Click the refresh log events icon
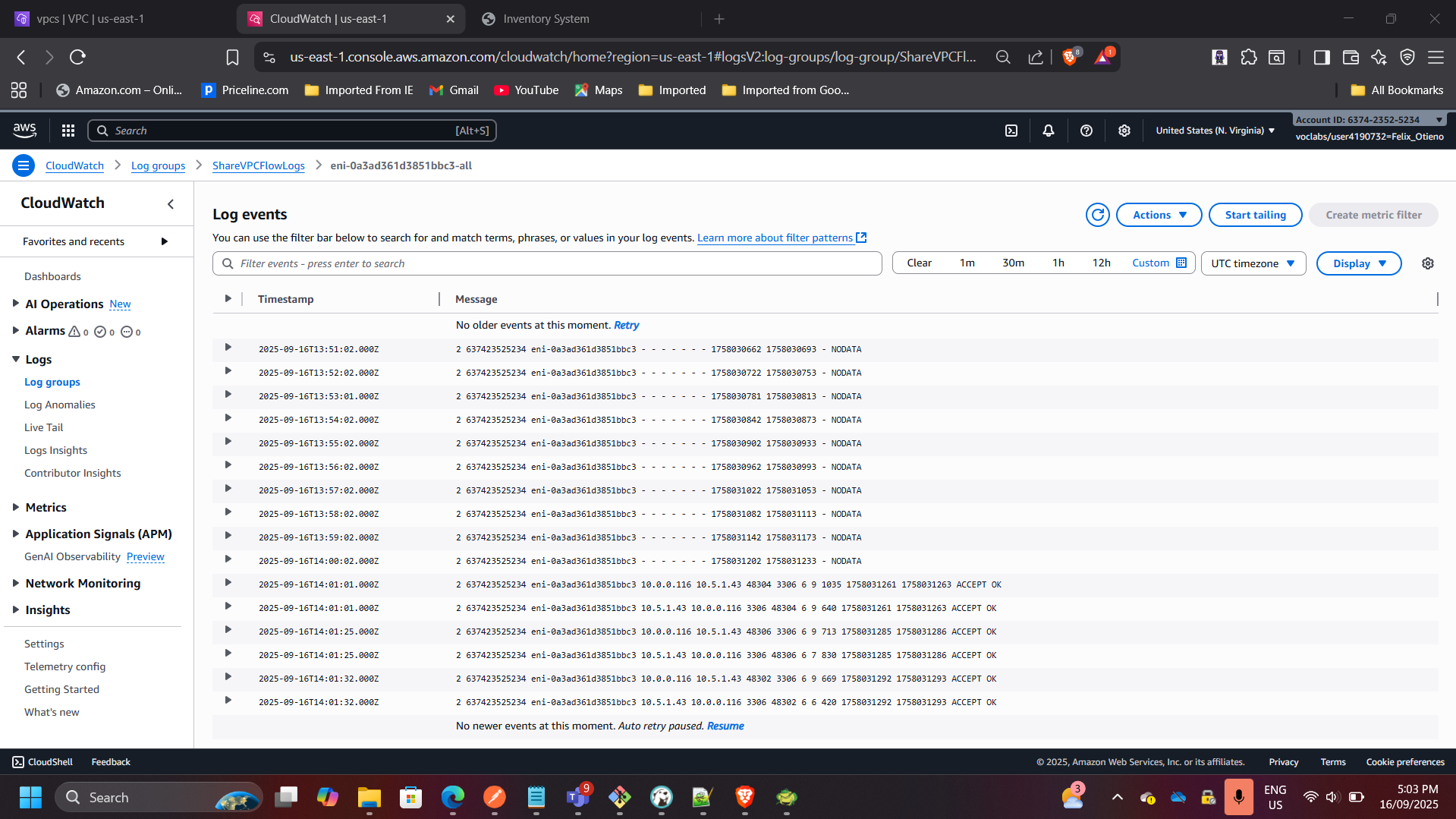 coord(1097,215)
